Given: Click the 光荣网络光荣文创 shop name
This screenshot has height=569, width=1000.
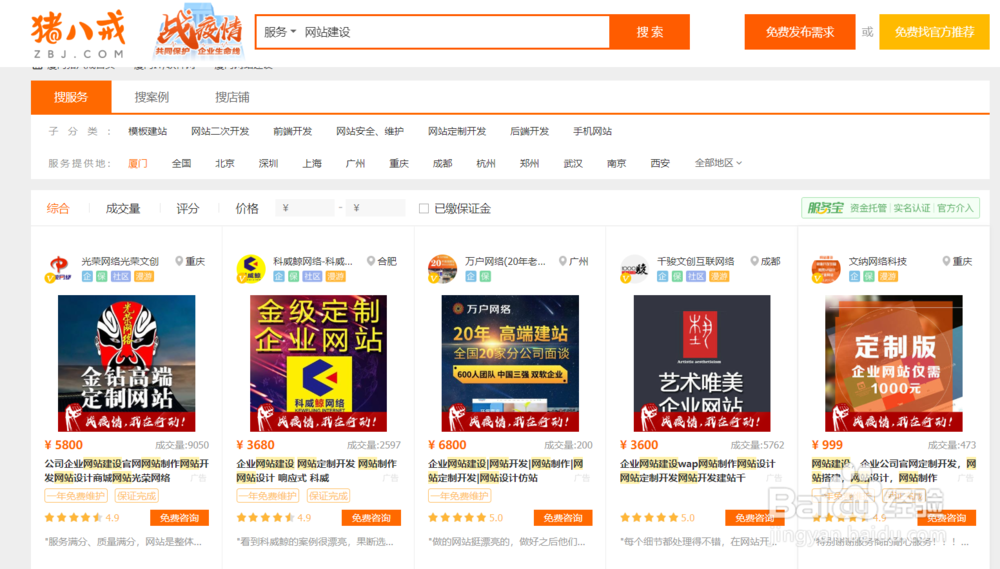Looking at the screenshot, I should point(120,261).
